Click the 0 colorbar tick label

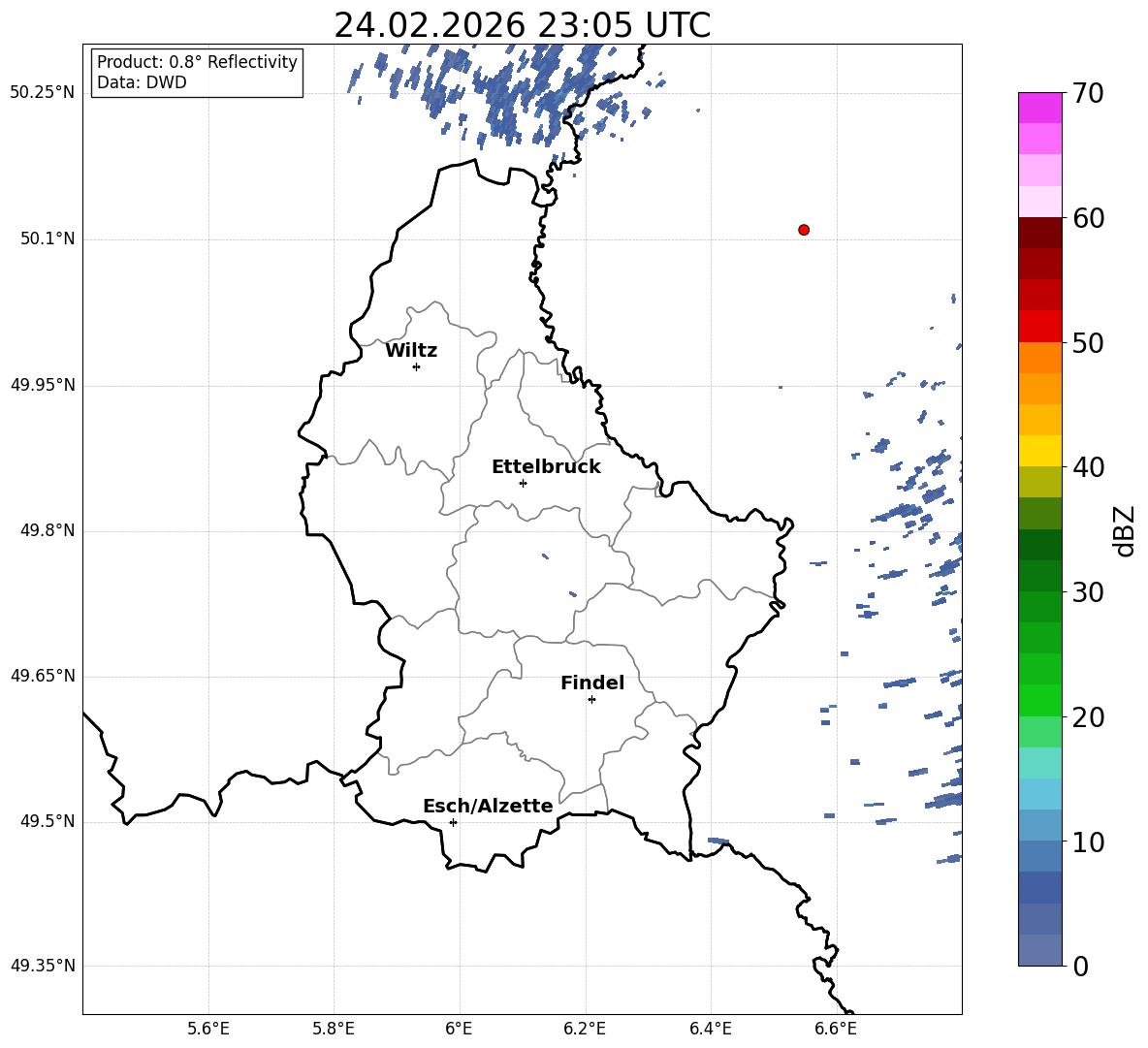tap(1080, 966)
